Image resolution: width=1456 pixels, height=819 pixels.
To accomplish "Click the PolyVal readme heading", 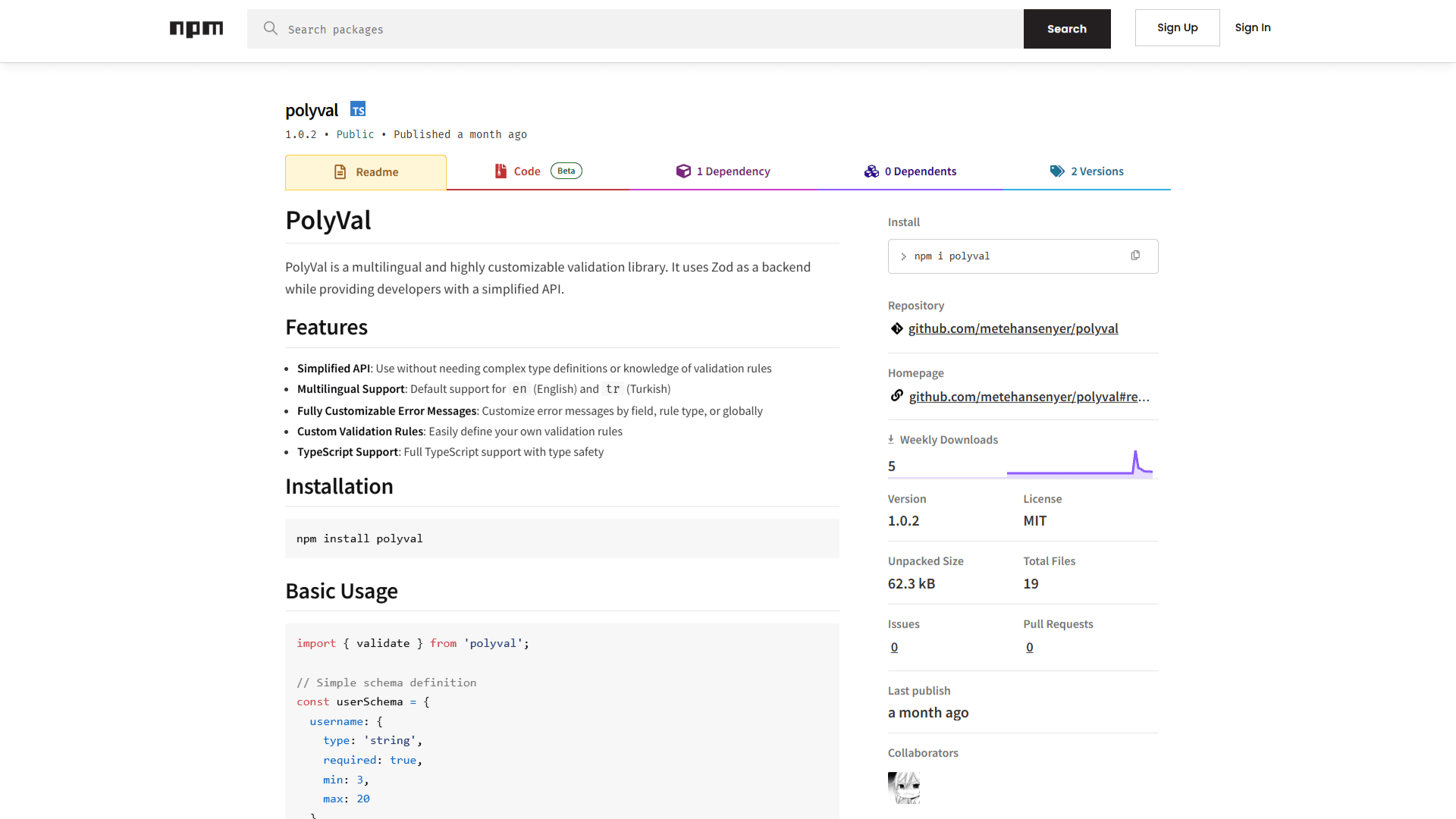I will point(328,220).
